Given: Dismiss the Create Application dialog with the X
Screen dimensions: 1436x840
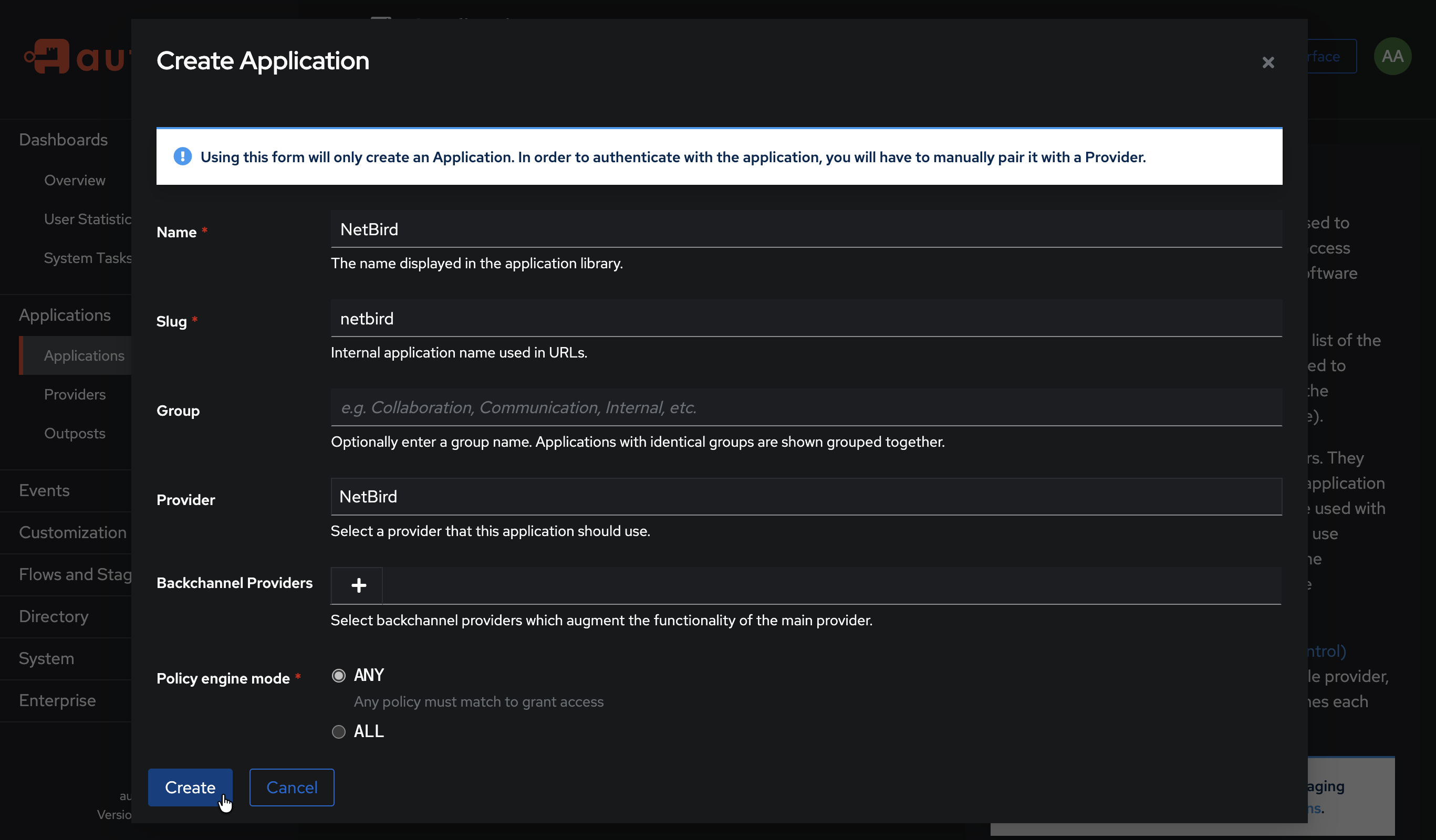Looking at the screenshot, I should tap(1268, 62).
